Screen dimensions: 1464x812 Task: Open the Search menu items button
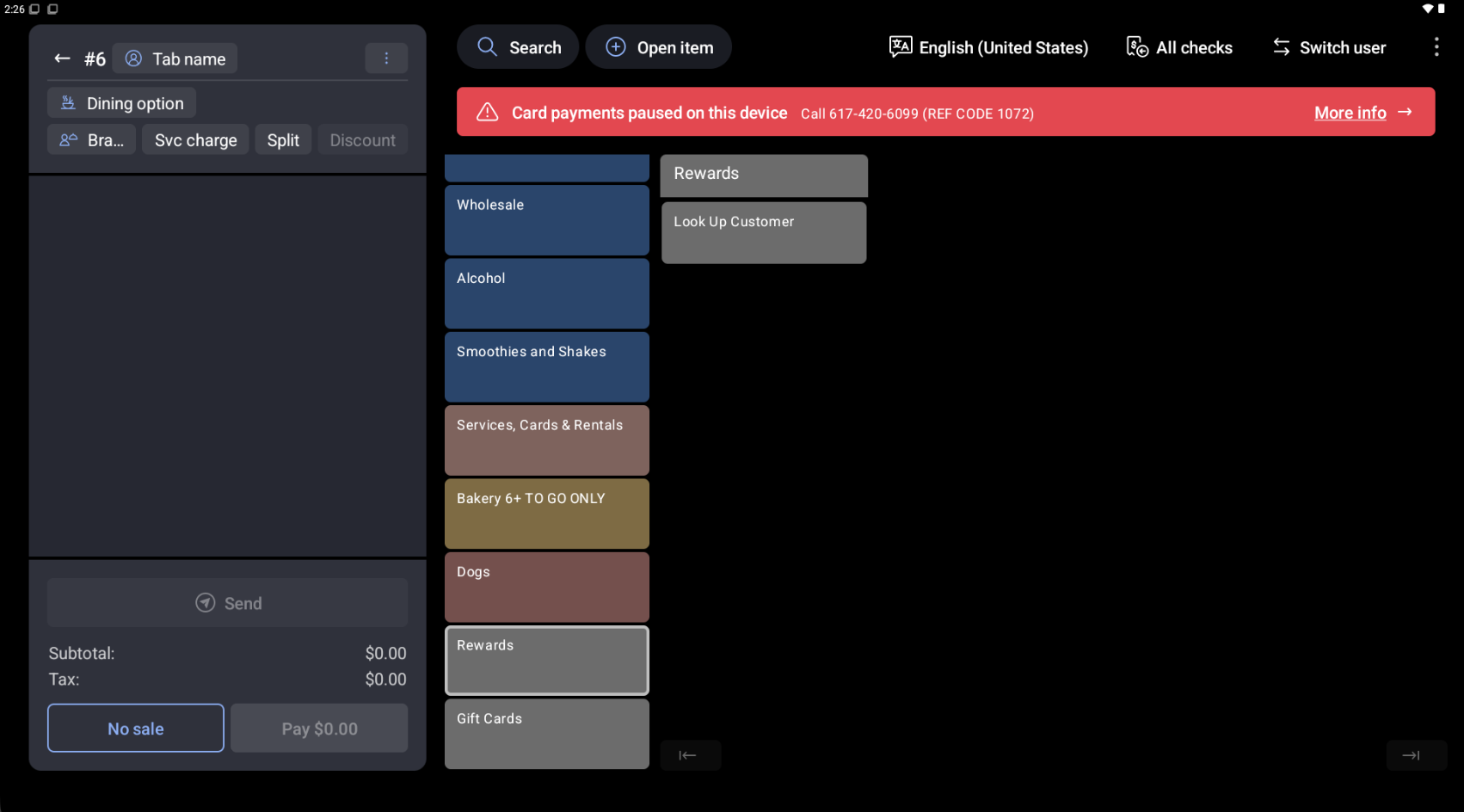tap(518, 47)
